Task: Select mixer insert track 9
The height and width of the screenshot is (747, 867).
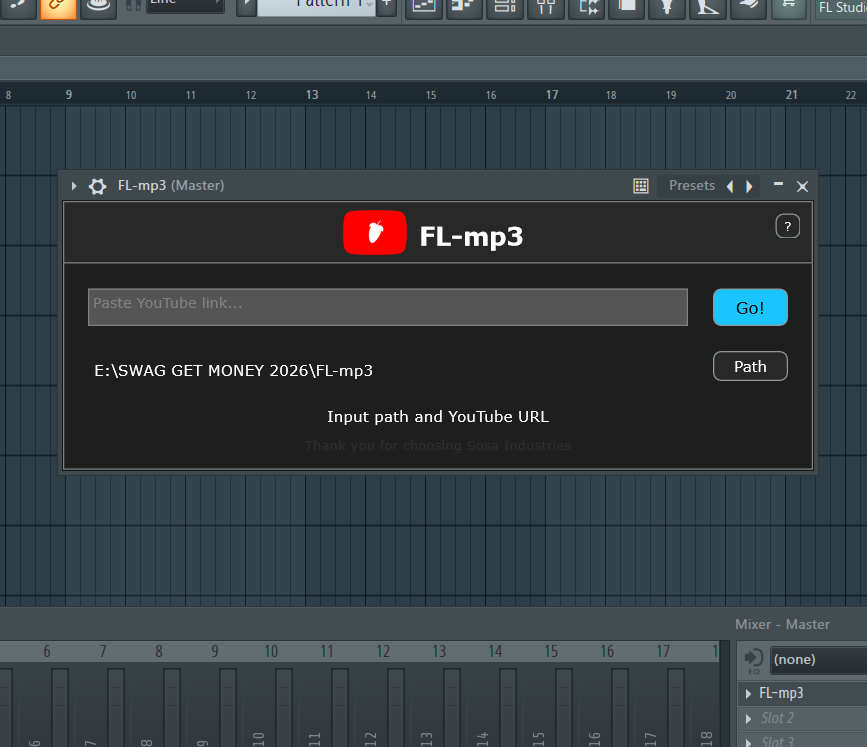Action: pos(215,651)
